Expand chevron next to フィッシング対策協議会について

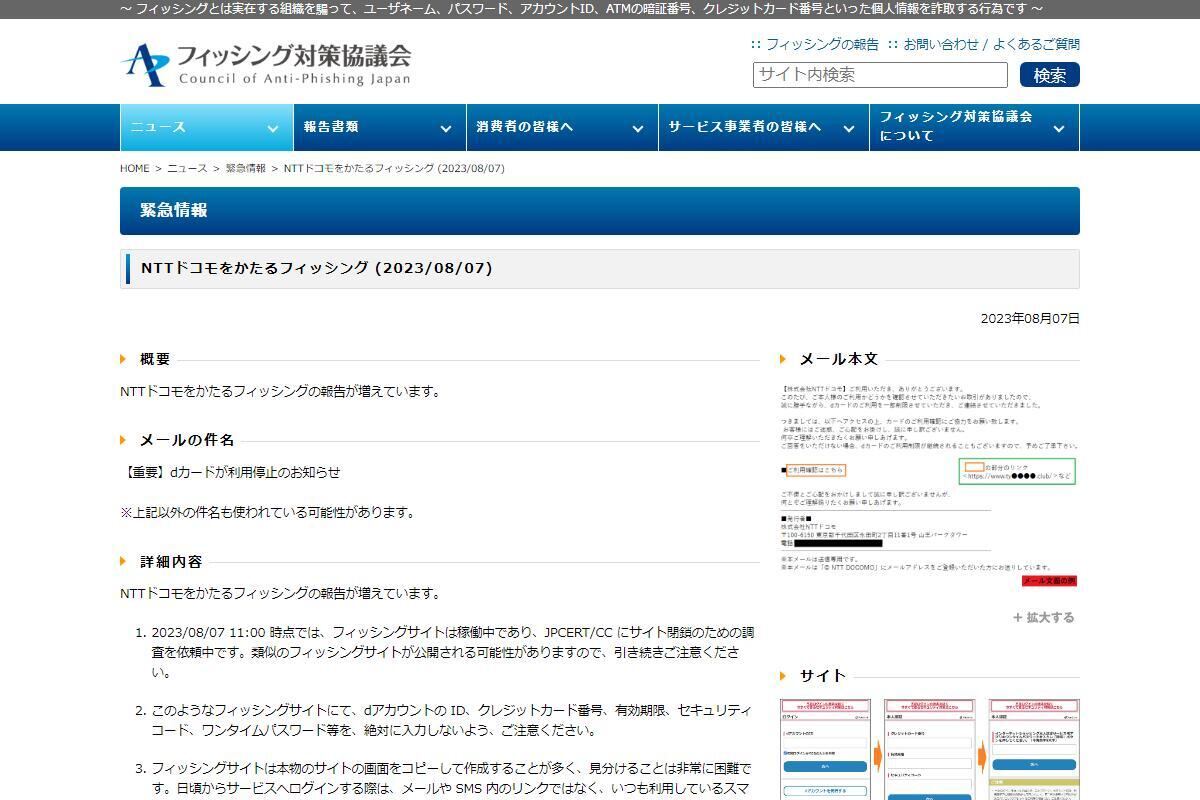[x=1059, y=128]
